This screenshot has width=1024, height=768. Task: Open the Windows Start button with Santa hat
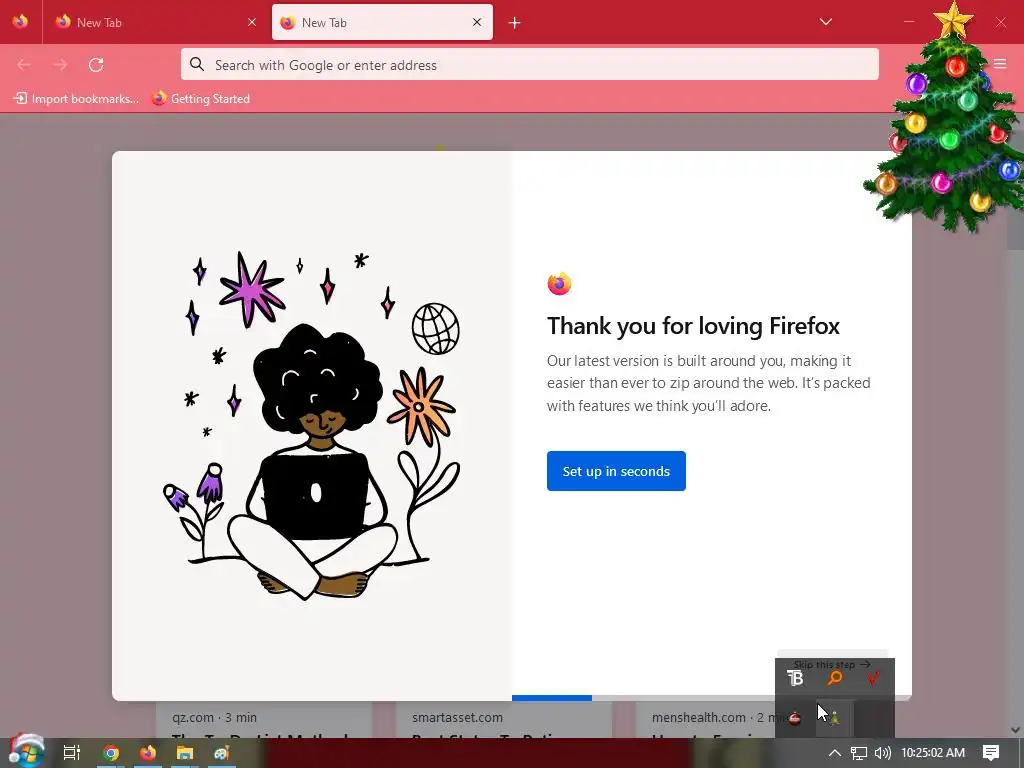click(25, 751)
